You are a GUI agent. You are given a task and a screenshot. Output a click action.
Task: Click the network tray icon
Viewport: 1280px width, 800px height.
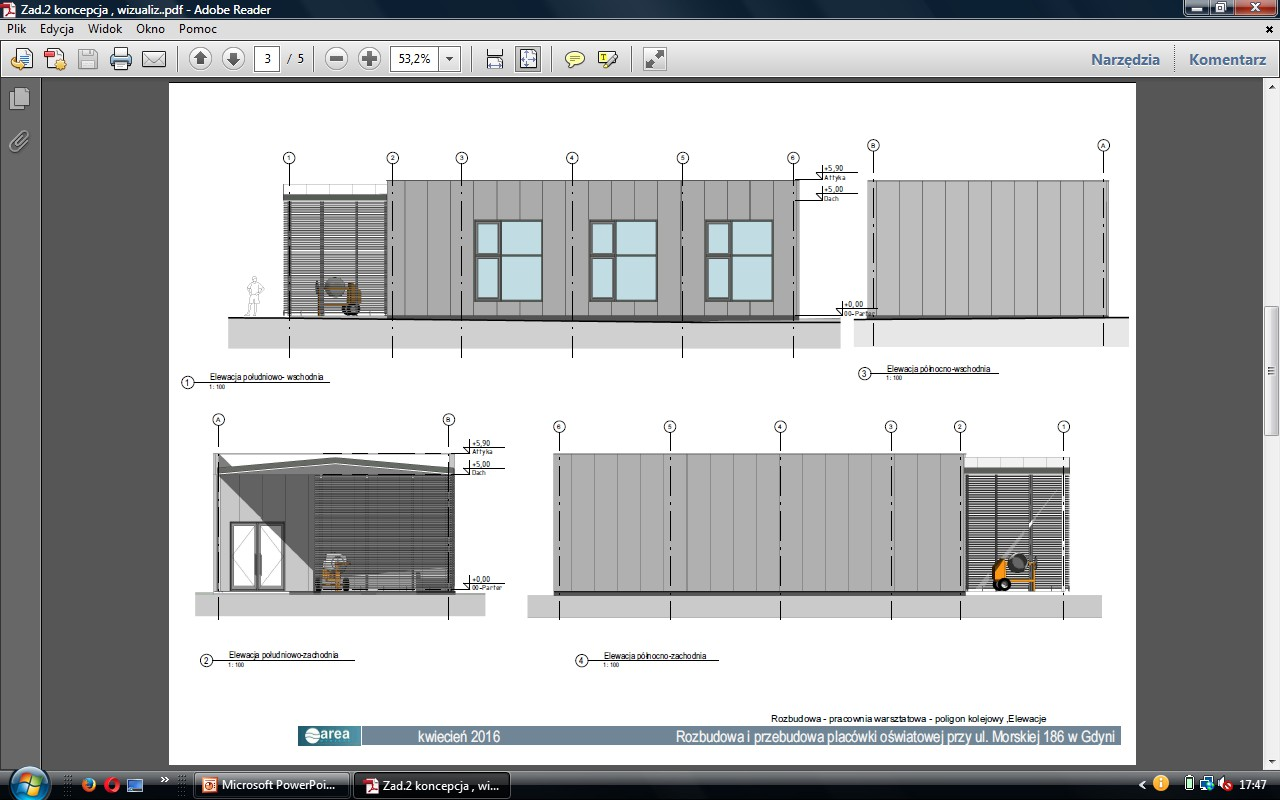(1207, 784)
